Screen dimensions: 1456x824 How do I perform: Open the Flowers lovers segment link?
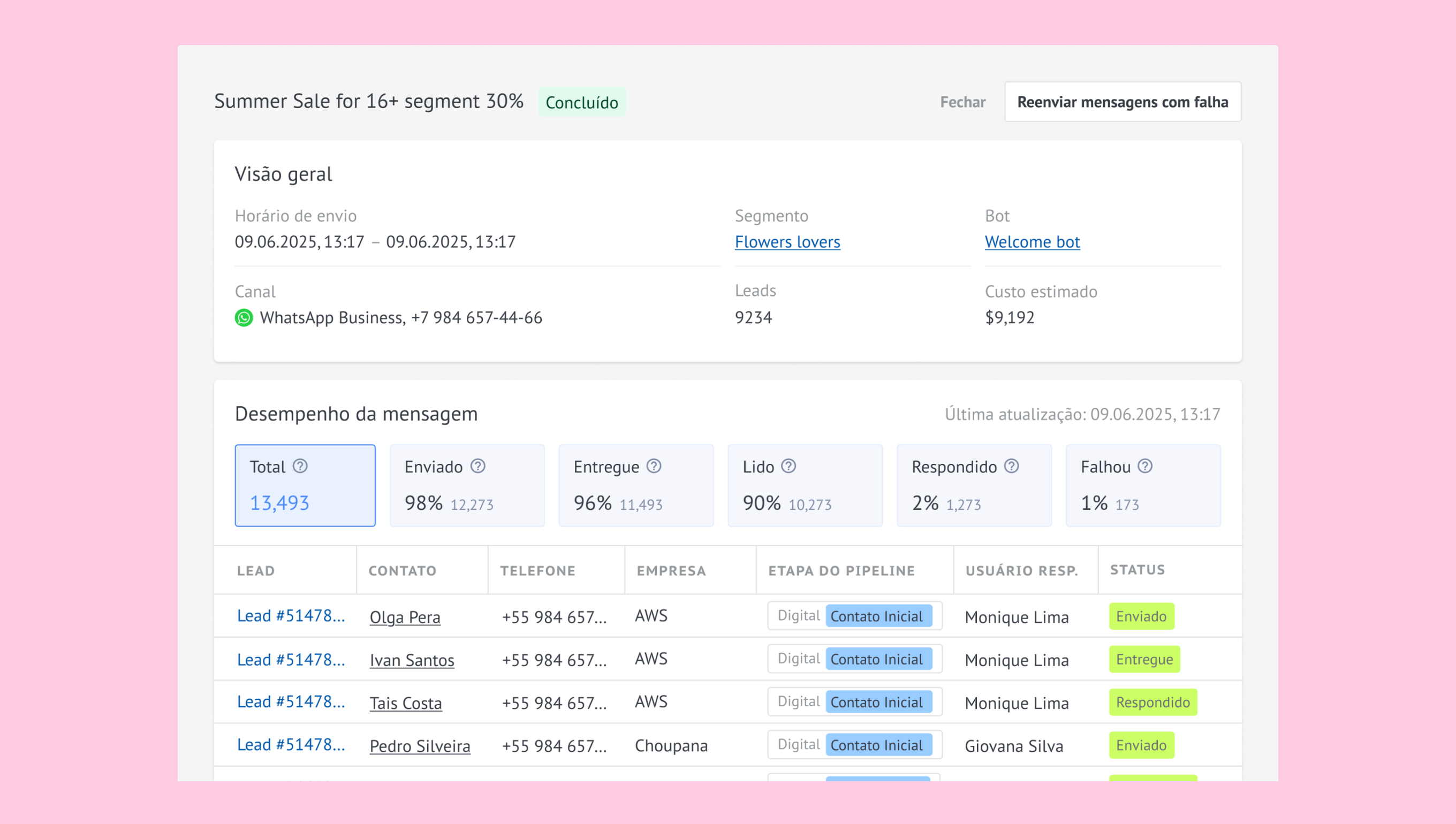coord(787,242)
